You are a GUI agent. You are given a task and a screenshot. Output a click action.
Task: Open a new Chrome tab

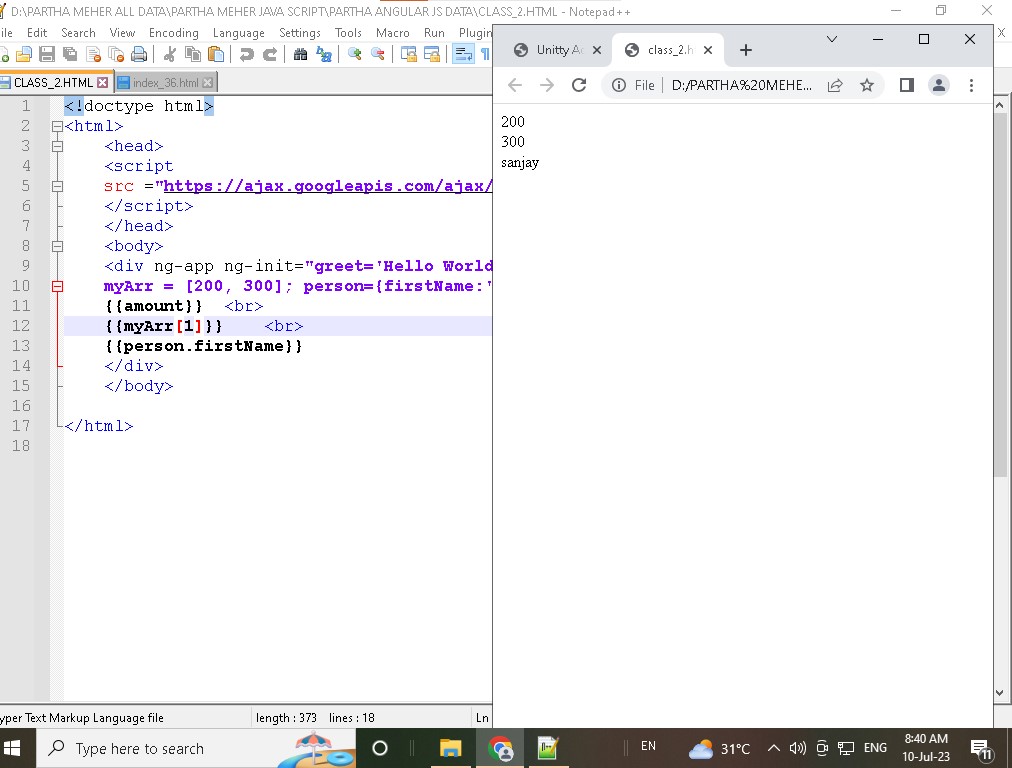tap(745, 50)
